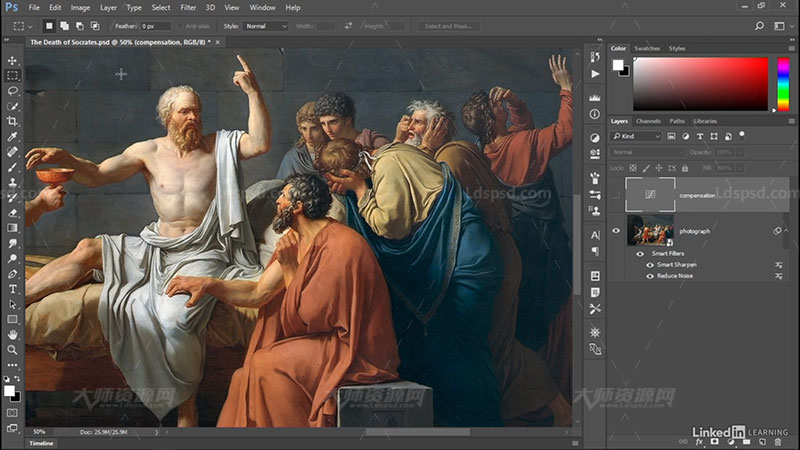Add a layer style with fx icon

pos(699,442)
